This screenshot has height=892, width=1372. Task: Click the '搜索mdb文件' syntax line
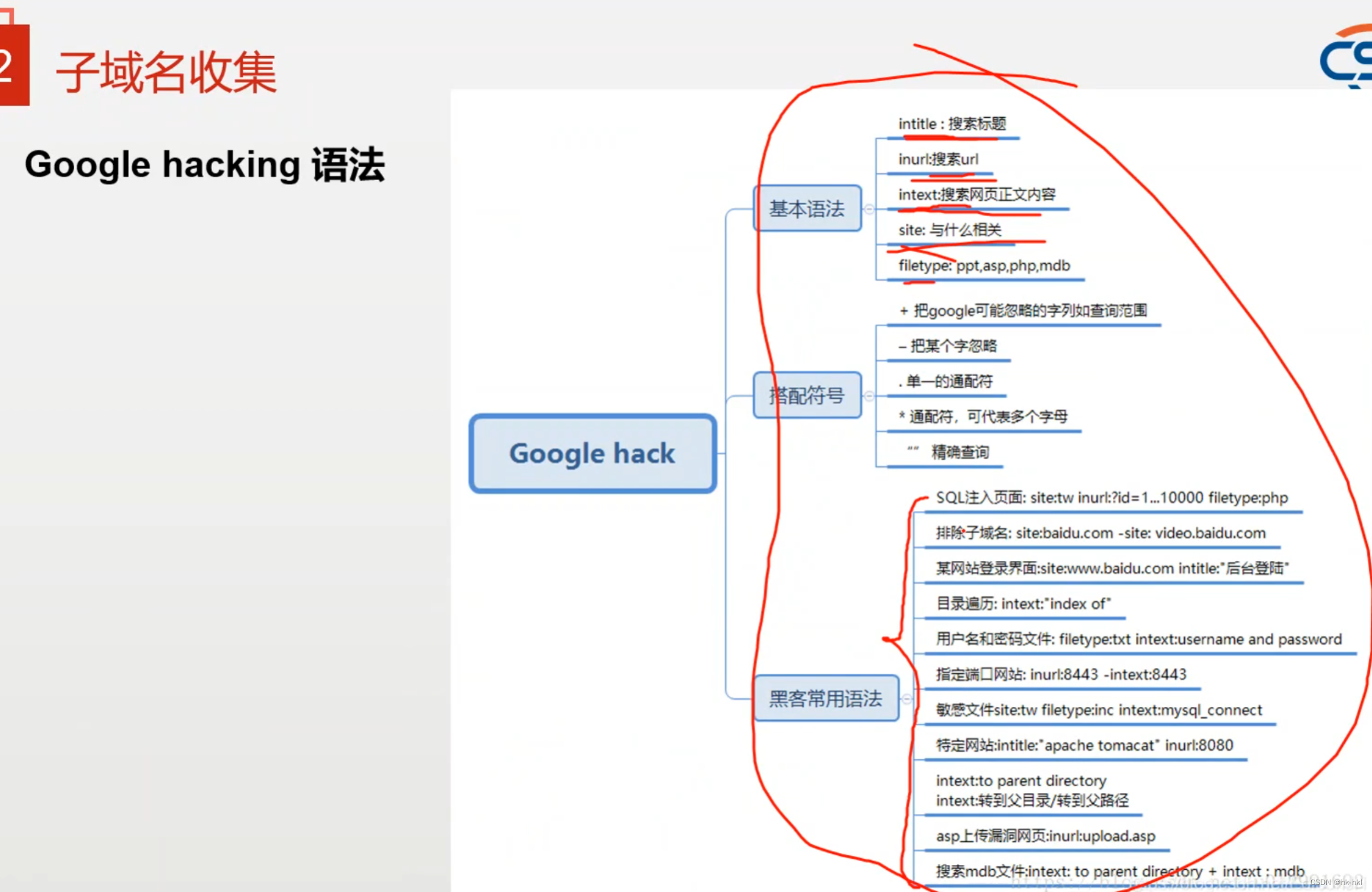1121,871
